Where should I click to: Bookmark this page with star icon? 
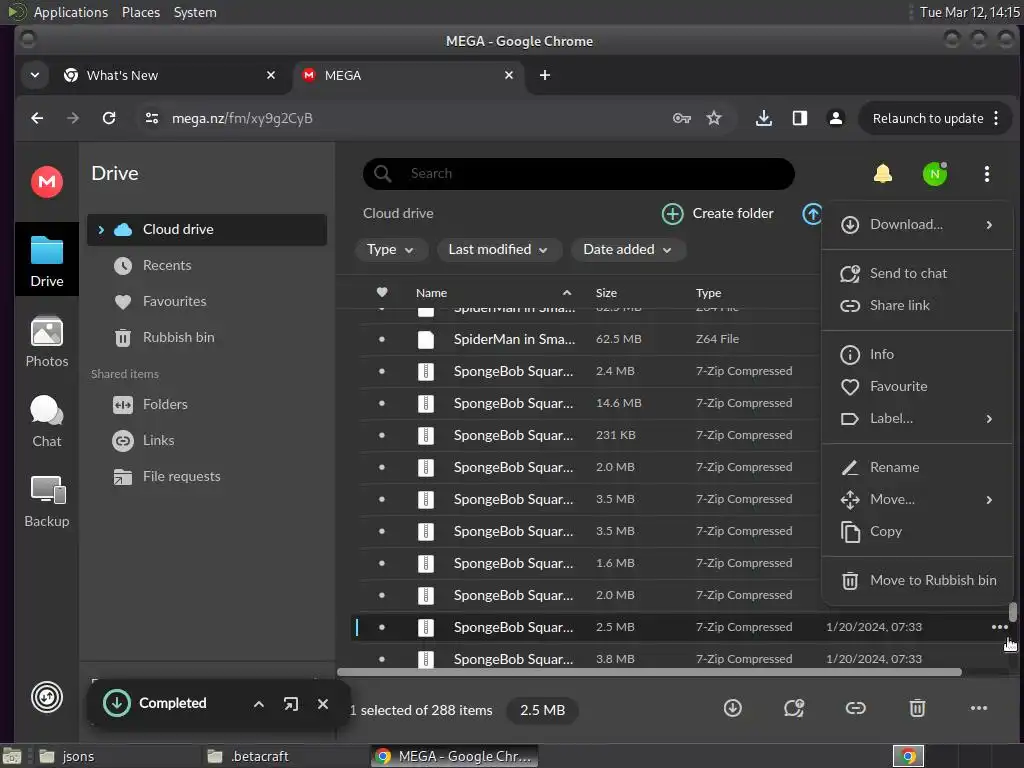pos(714,118)
